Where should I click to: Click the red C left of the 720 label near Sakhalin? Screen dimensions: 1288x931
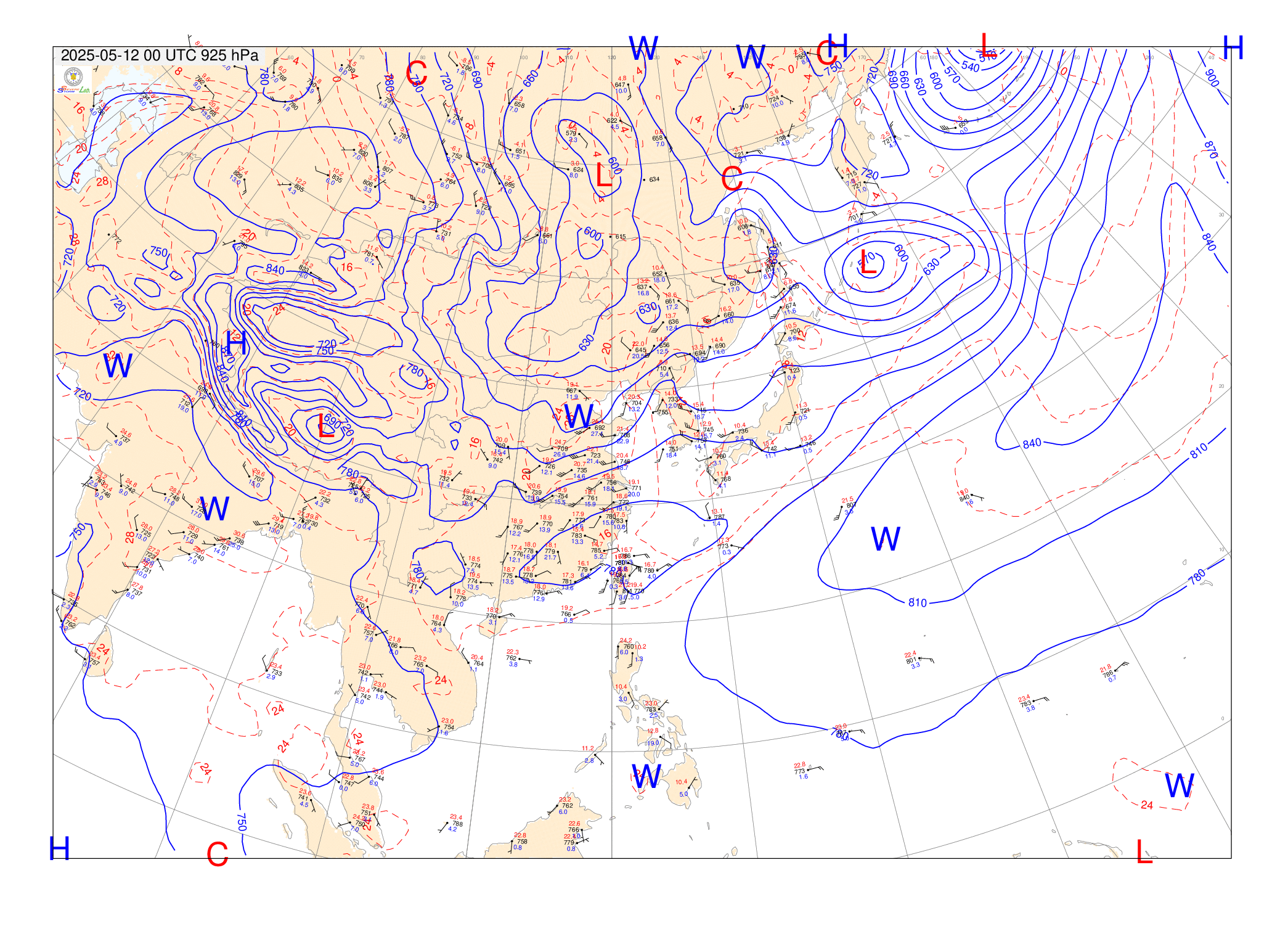pyautogui.click(x=732, y=179)
